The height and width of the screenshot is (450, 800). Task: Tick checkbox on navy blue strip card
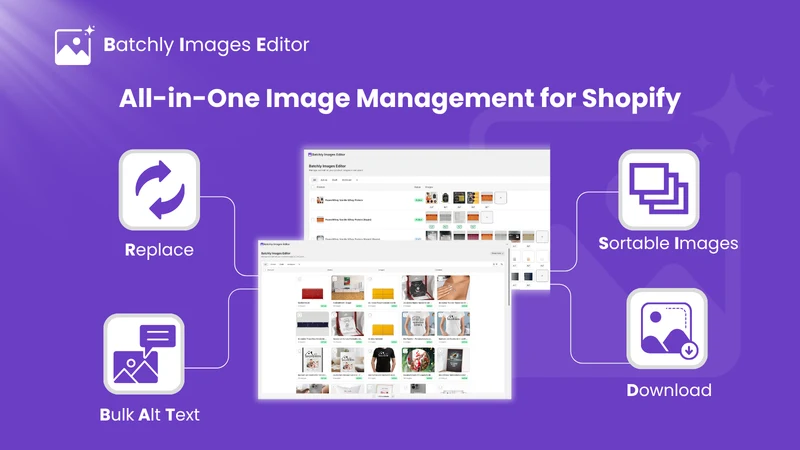(x=299, y=315)
